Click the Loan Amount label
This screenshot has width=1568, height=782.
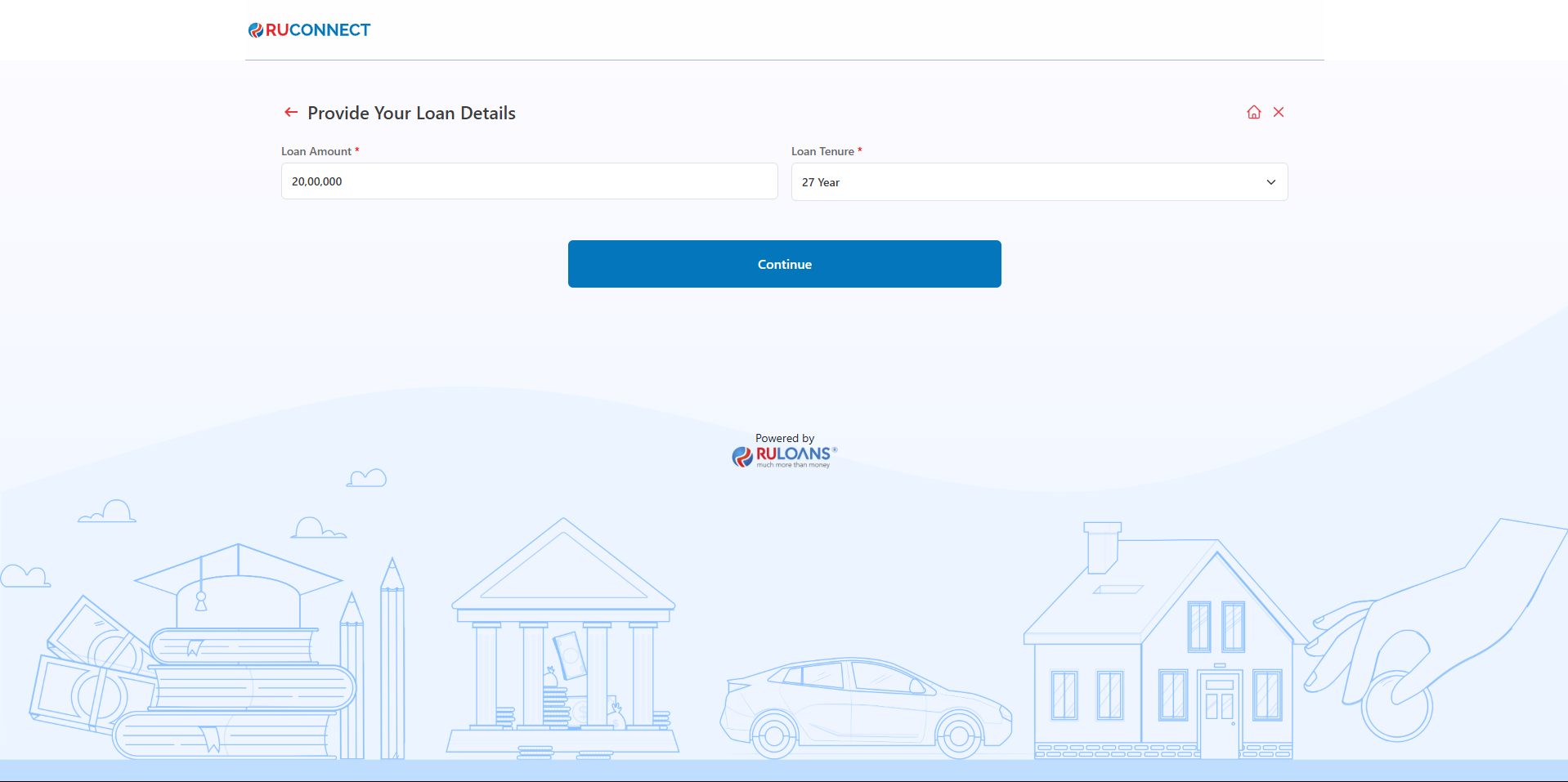(x=316, y=152)
